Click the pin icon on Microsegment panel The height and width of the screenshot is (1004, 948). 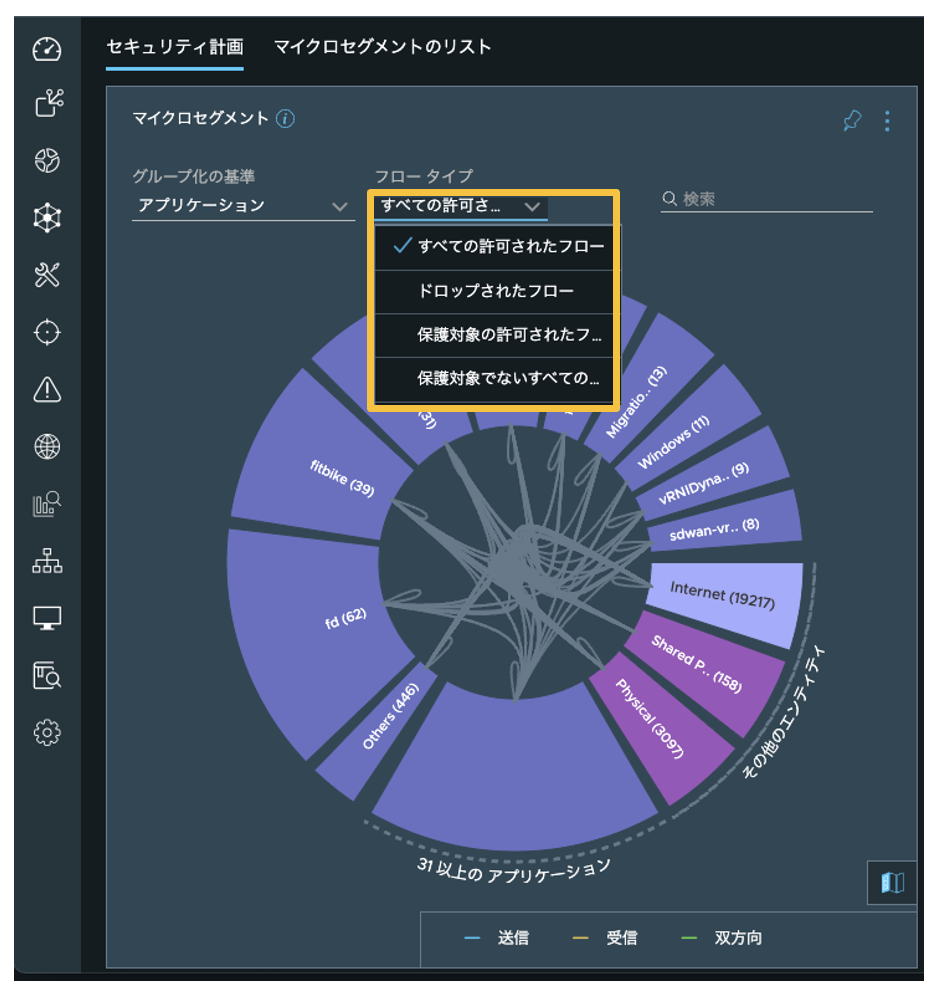pos(851,121)
